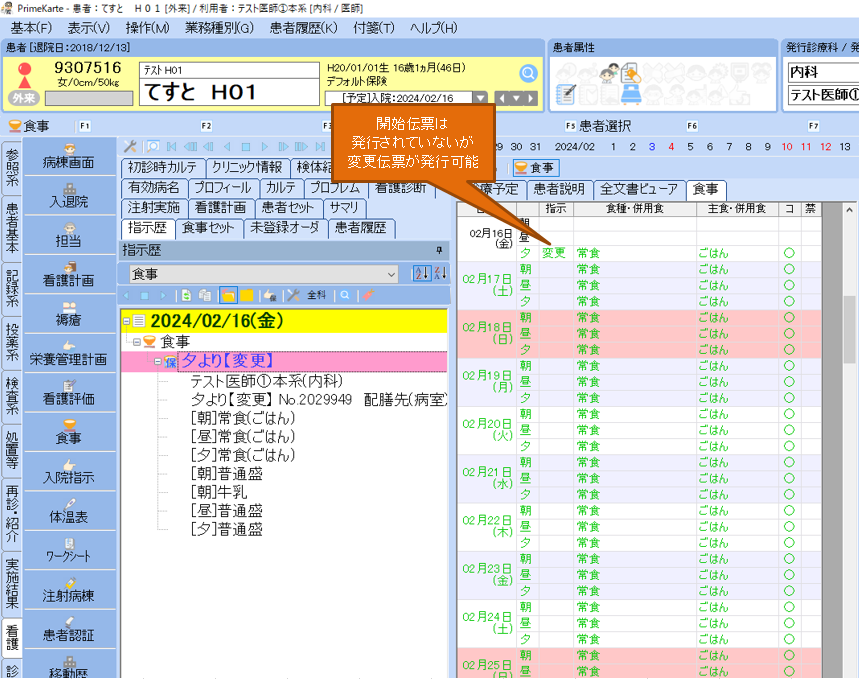Open 栄養管理計画 in the sidebar

click(x=69, y=354)
